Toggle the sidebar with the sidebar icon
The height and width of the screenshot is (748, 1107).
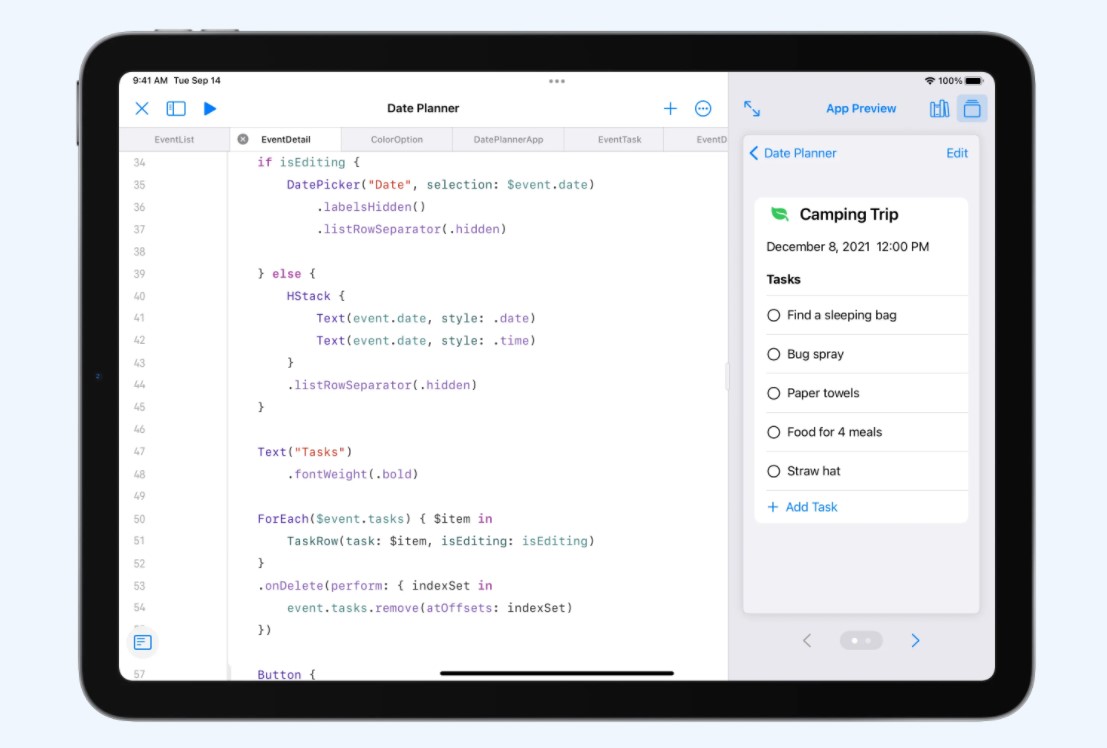tap(174, 108)
